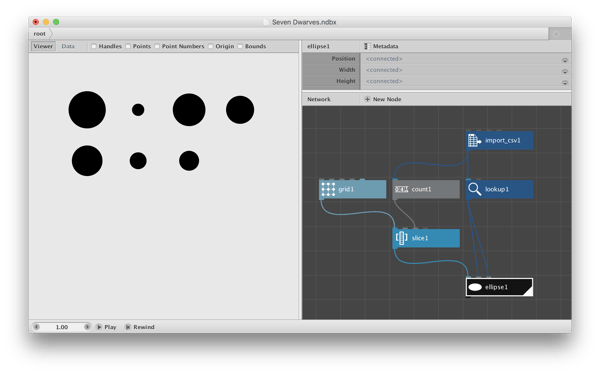Viewport: 600px width, 374px height.
Task: Enable the Handles checkbox
Action: pyautogui.click(x=94, y=46)
